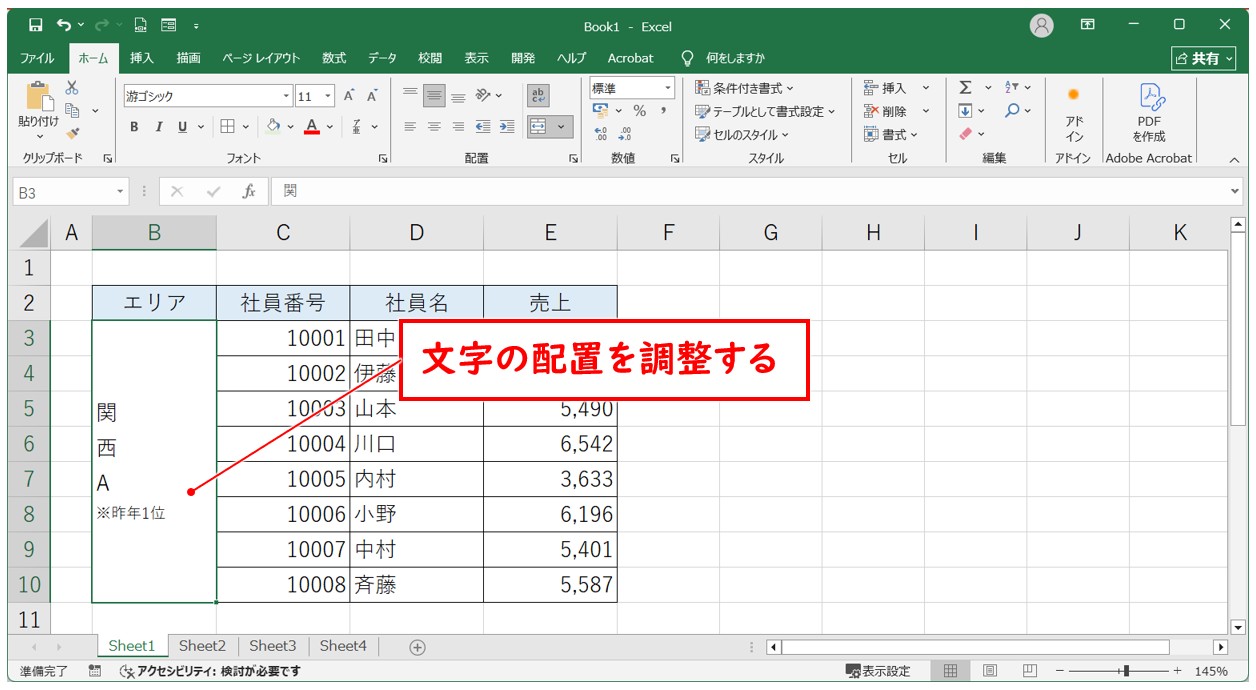Undo the last action

(64, 25)
